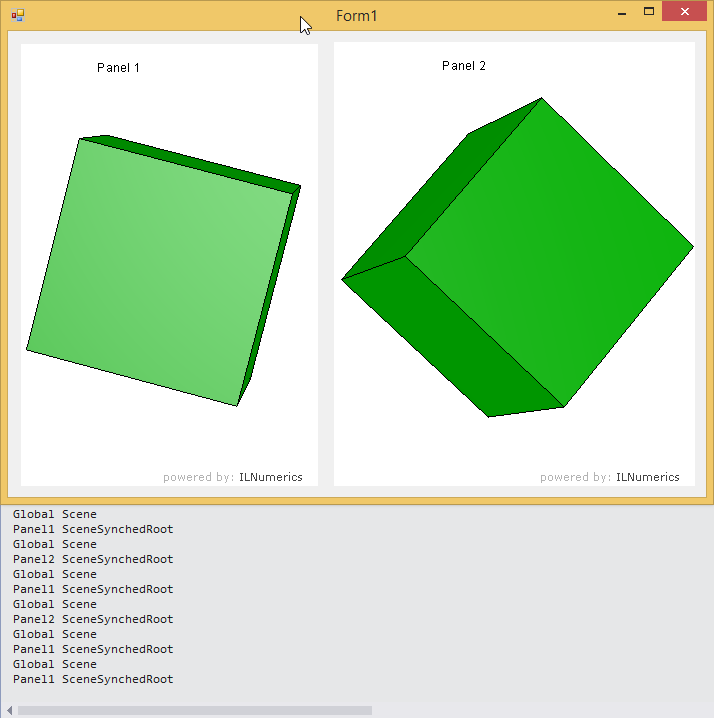The image size is (714, 718).
Task: Click the Panel 1 label
Action: tap(118, 68)
